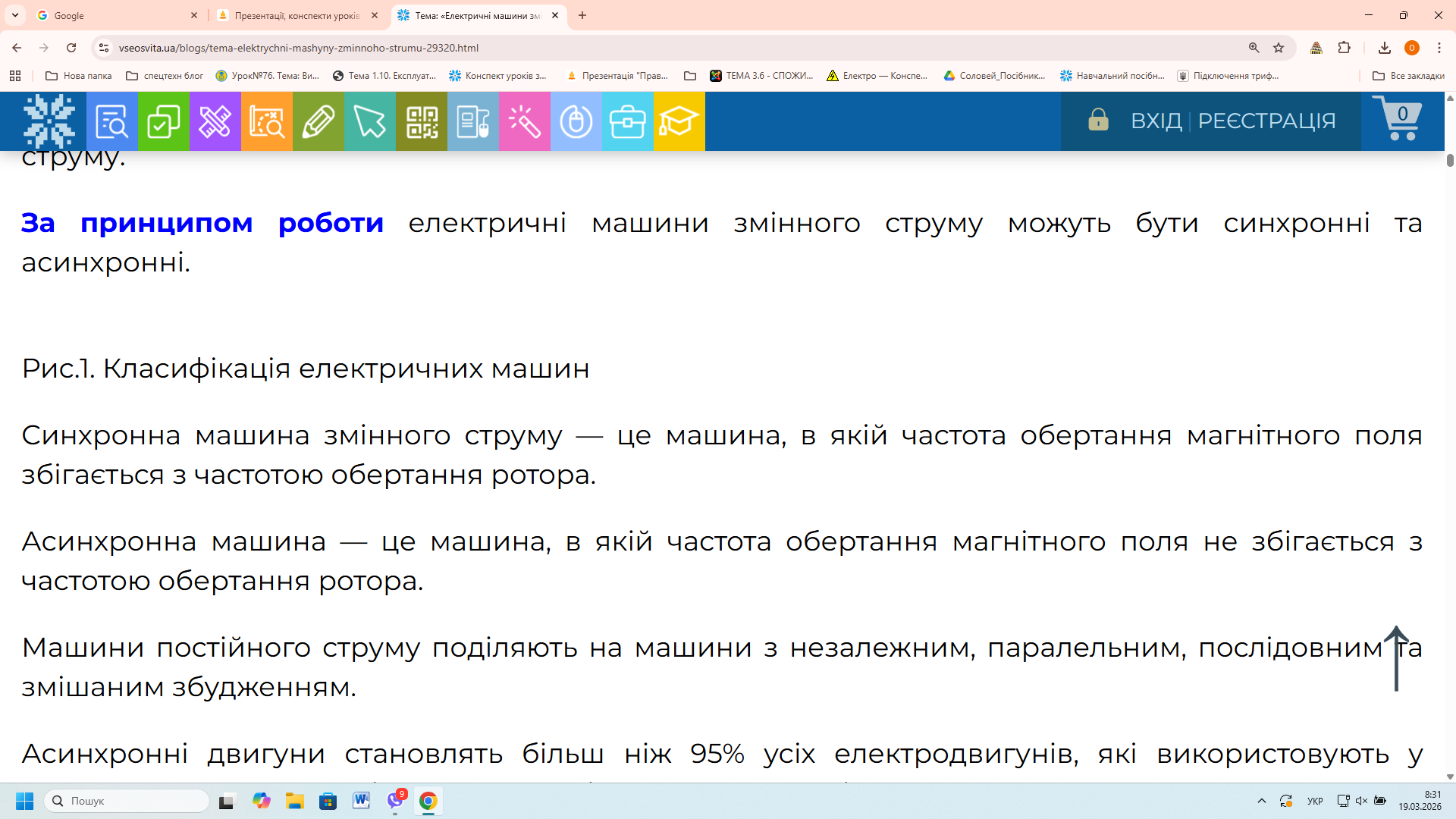Open the pink magic wand icon
Viewport: 1456px width, 819px height.
524,121
